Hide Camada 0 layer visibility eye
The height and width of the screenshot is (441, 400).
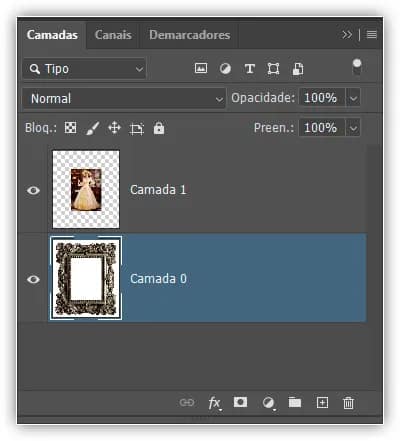tap(33, 279)
